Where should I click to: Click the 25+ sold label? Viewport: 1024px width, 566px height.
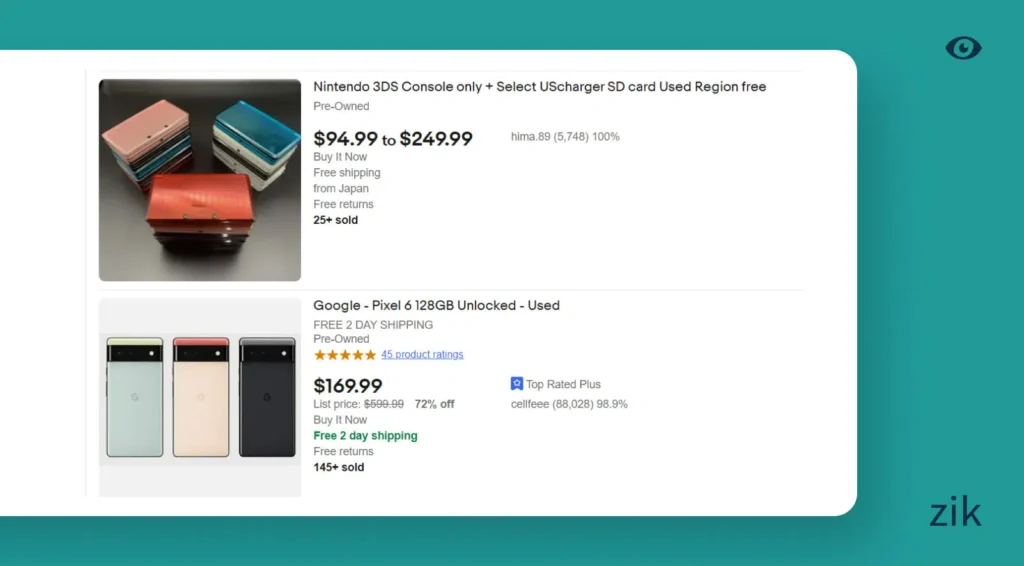click(335, 220)
